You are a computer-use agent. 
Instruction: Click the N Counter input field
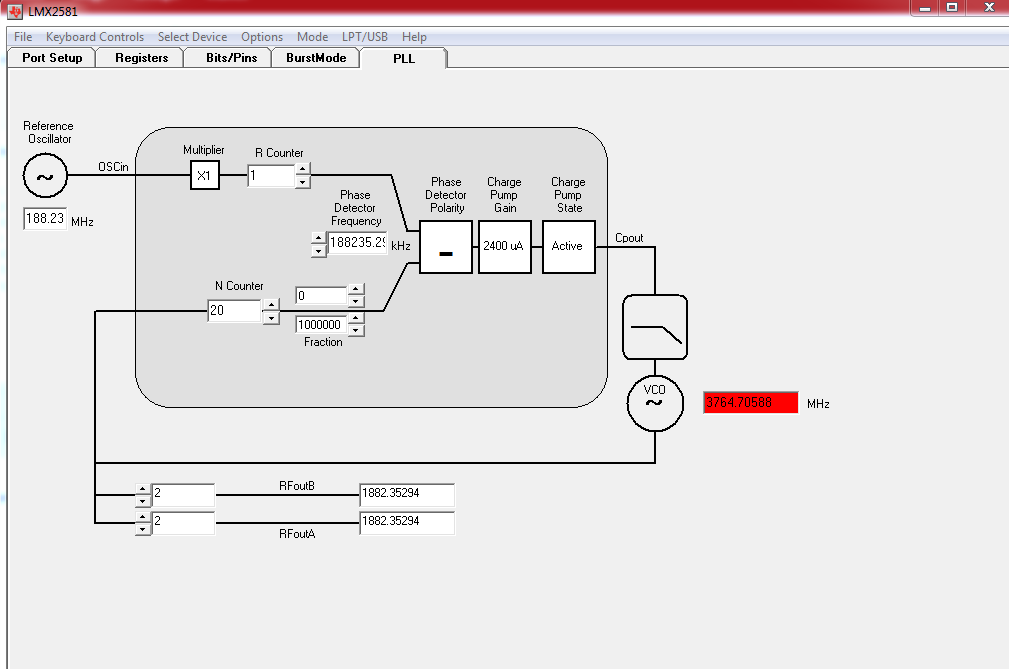coord(234,311)
